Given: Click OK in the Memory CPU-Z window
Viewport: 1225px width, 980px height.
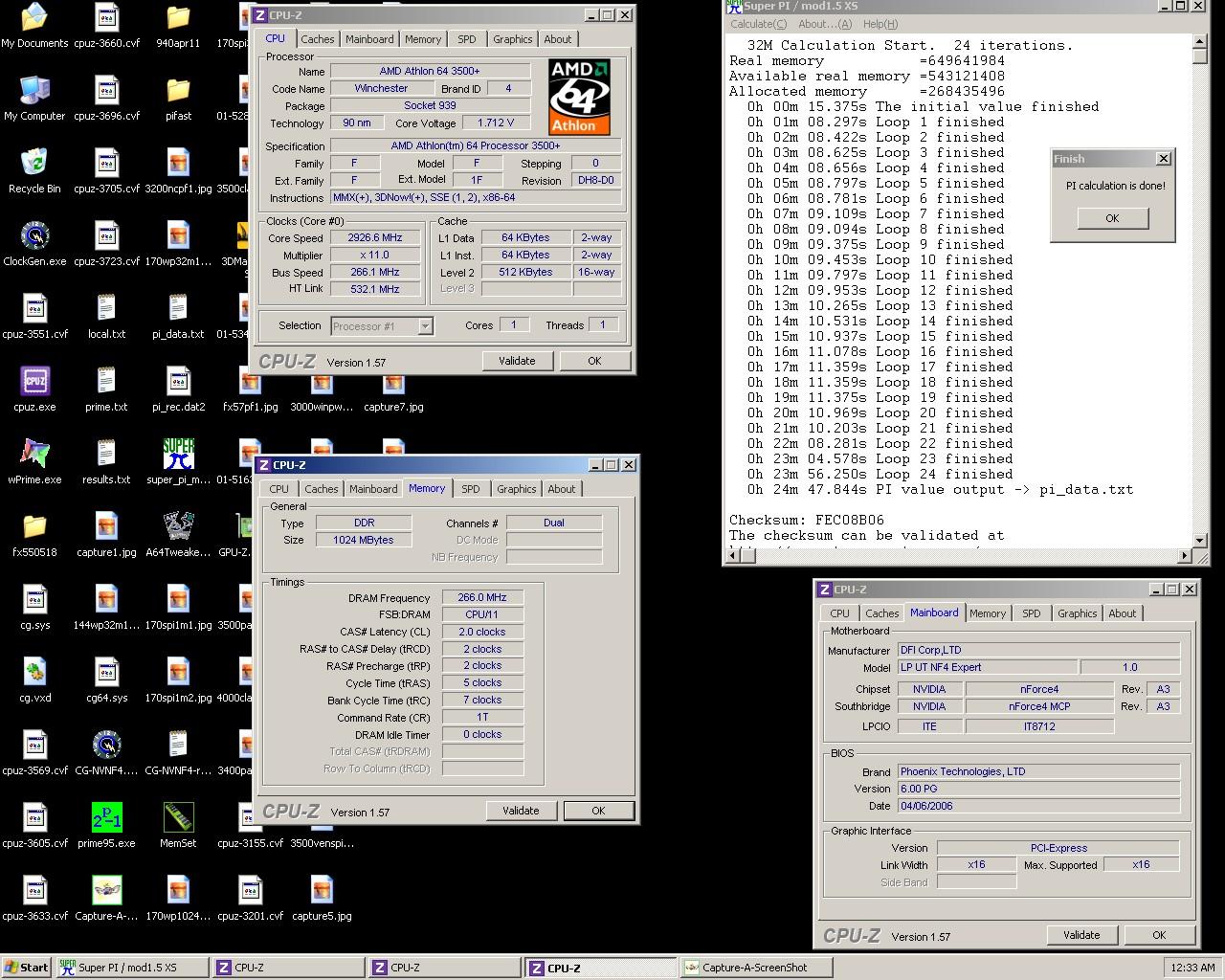Looking at the screenshot, I should coord(598,811).
